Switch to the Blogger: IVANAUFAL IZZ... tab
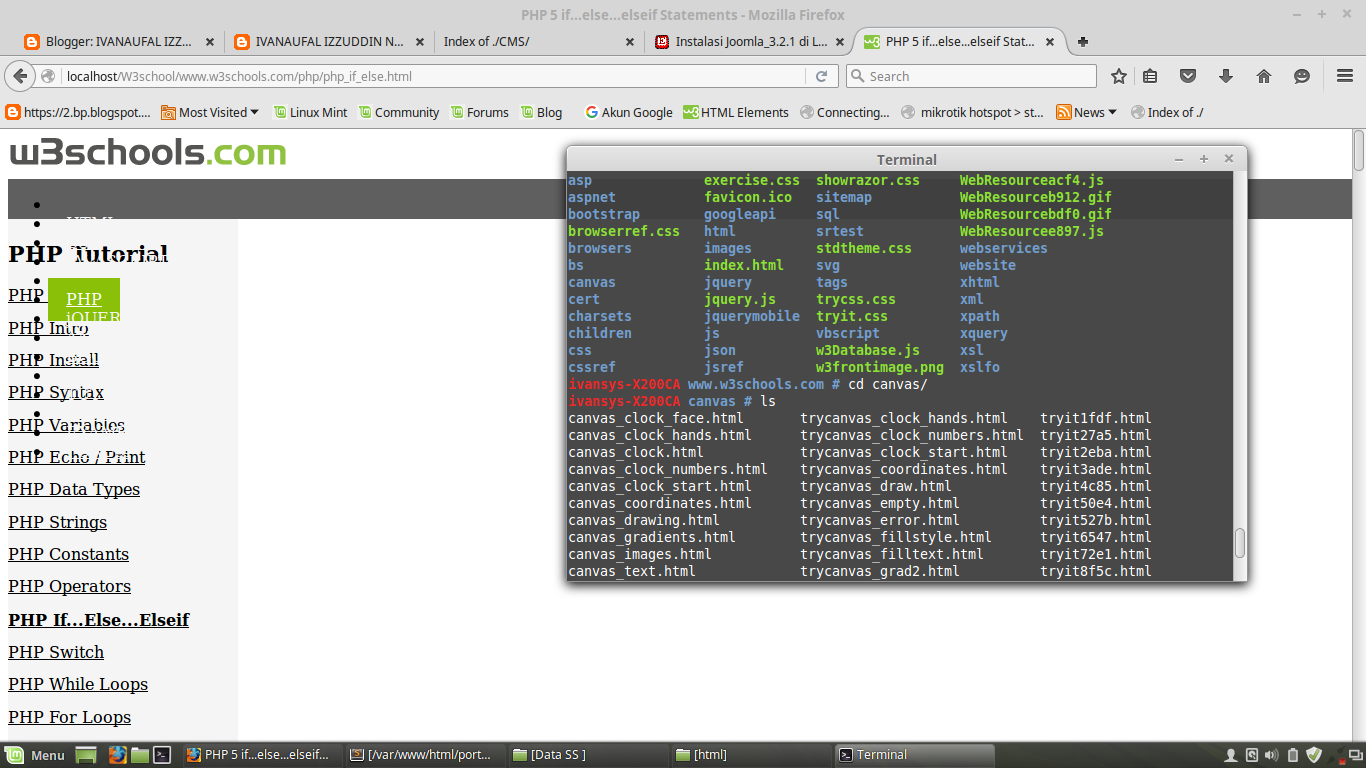This screenshot has width=1366, height=768. click(118, 42)
